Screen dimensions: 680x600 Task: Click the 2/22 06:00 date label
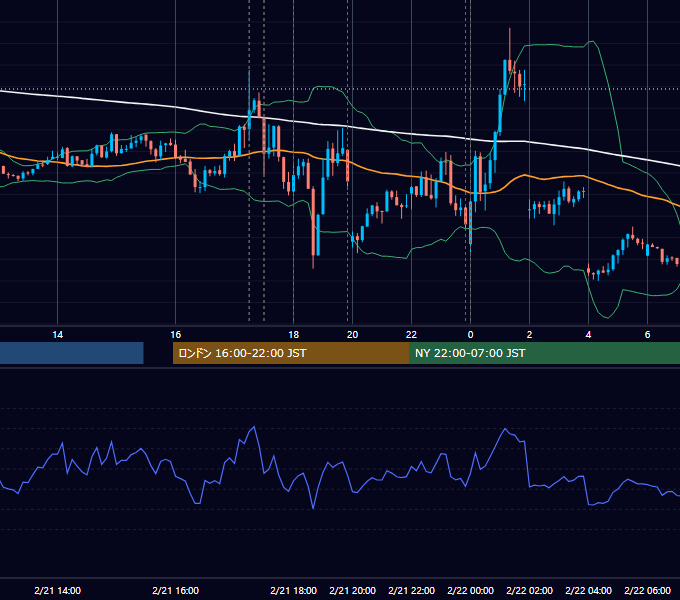click(x=647, y=590)
